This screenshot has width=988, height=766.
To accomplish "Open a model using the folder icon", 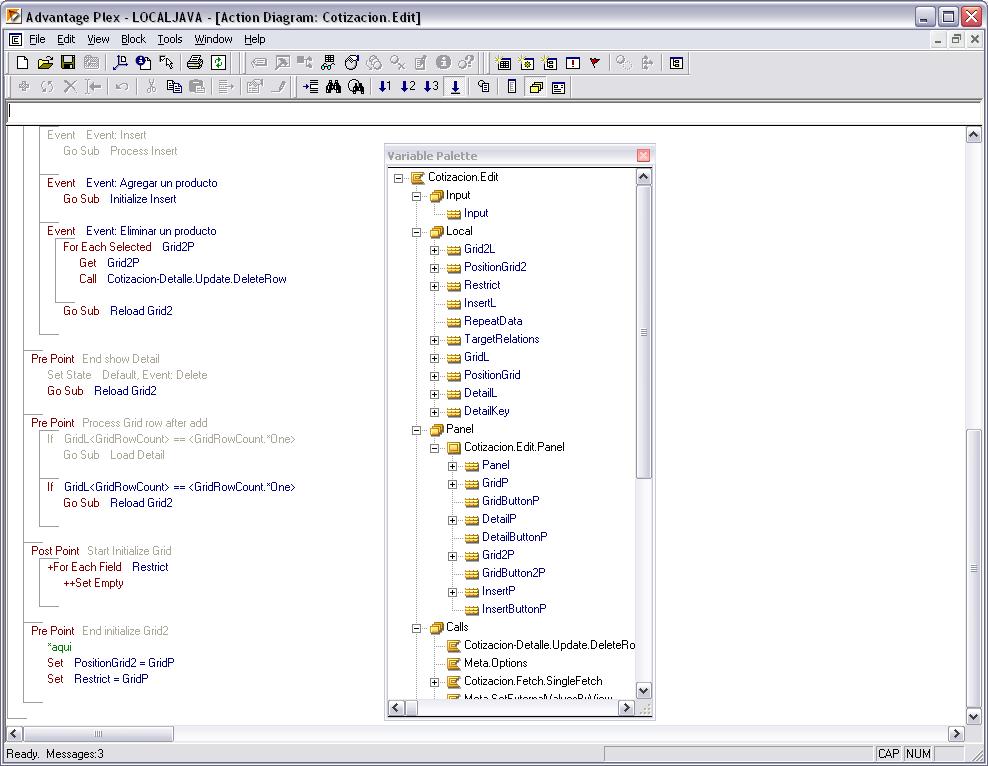I will click(x=45, y=62).
